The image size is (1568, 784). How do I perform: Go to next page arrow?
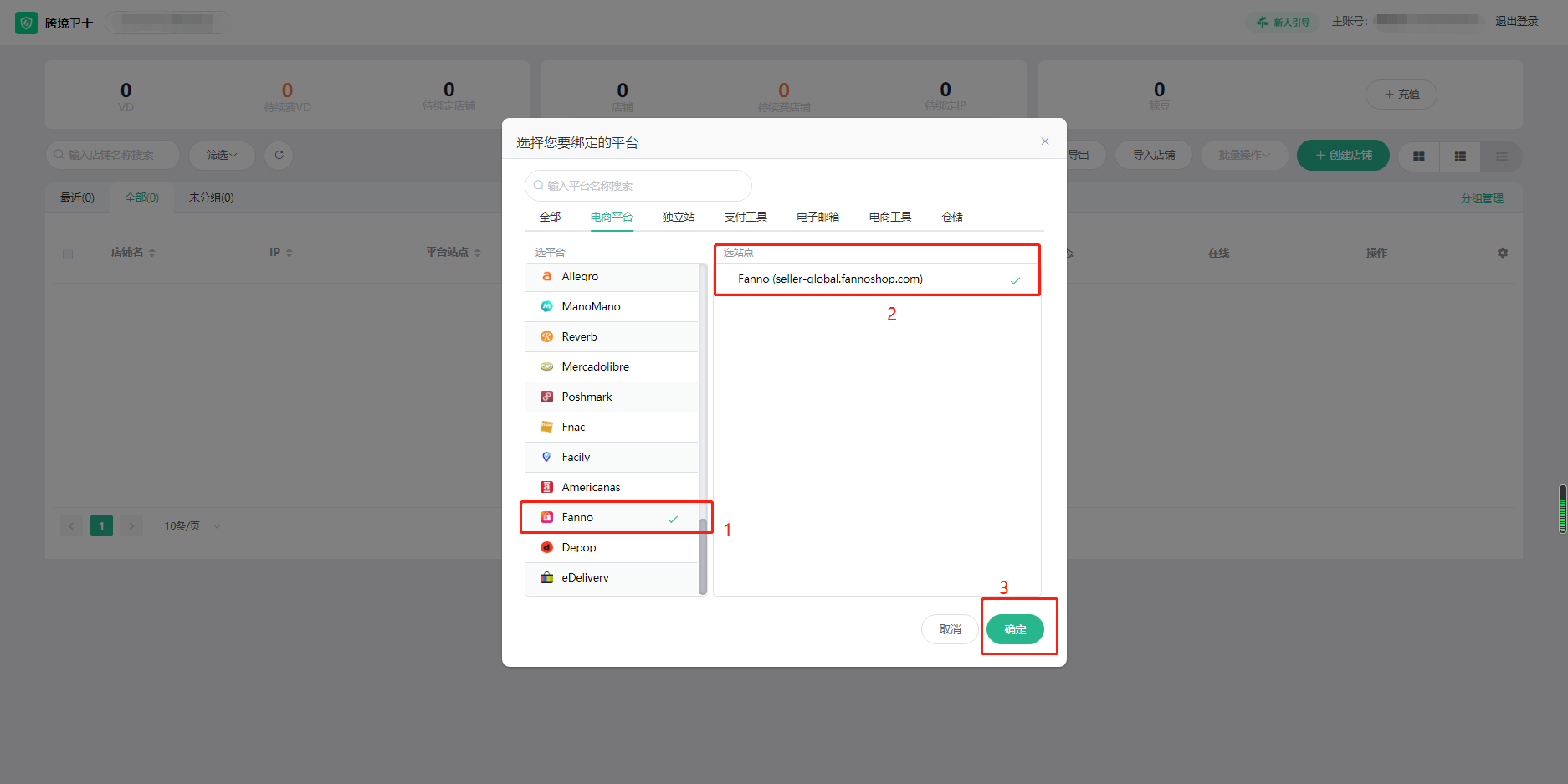(x=131, y=525)
